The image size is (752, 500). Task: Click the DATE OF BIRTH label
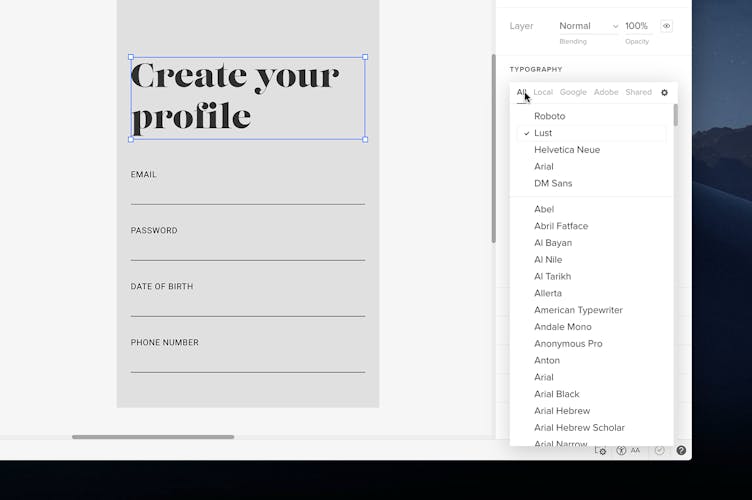[162, 286]
